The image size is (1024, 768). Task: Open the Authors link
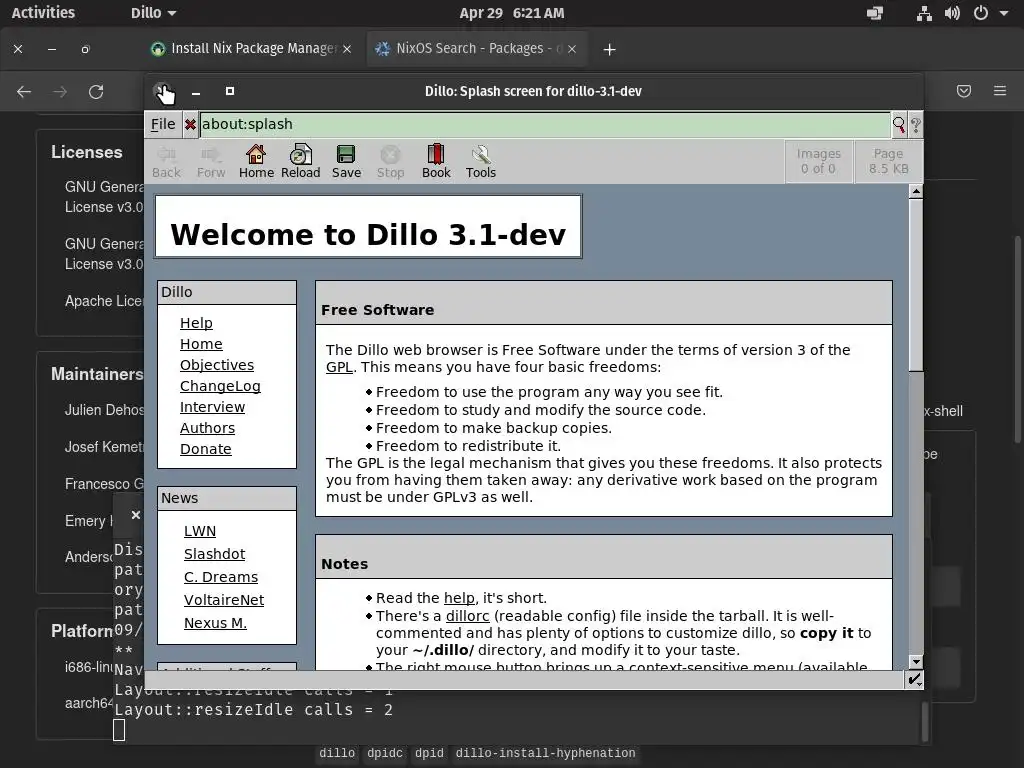pyautogui.click(x=207, y=428)
